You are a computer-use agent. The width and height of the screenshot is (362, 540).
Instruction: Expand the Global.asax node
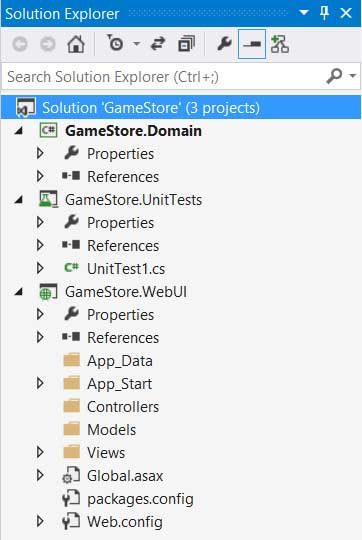(40, 475)
